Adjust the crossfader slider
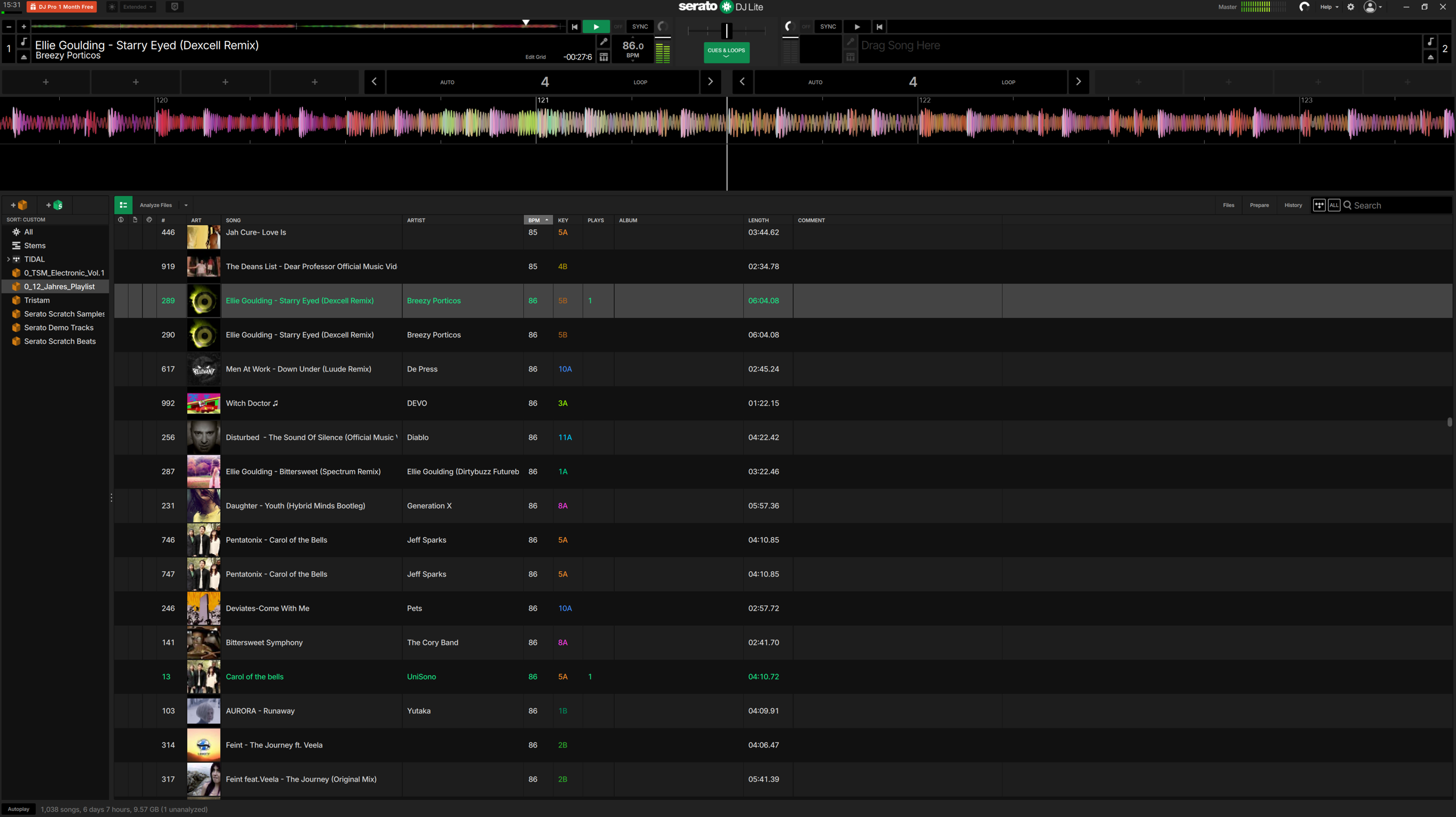Image resolution: width=1456 pixels, height=817 pixels. [x=726, y=31]
